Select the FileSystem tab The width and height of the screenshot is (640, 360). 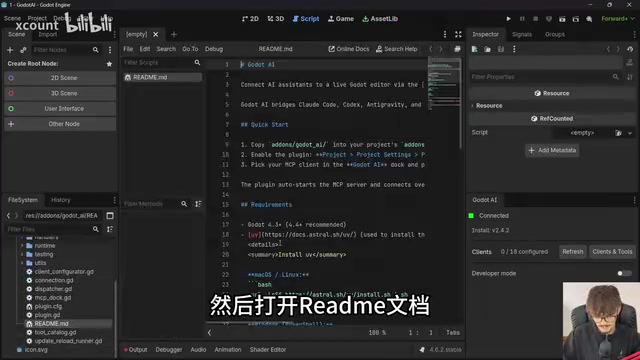[23, 200]
